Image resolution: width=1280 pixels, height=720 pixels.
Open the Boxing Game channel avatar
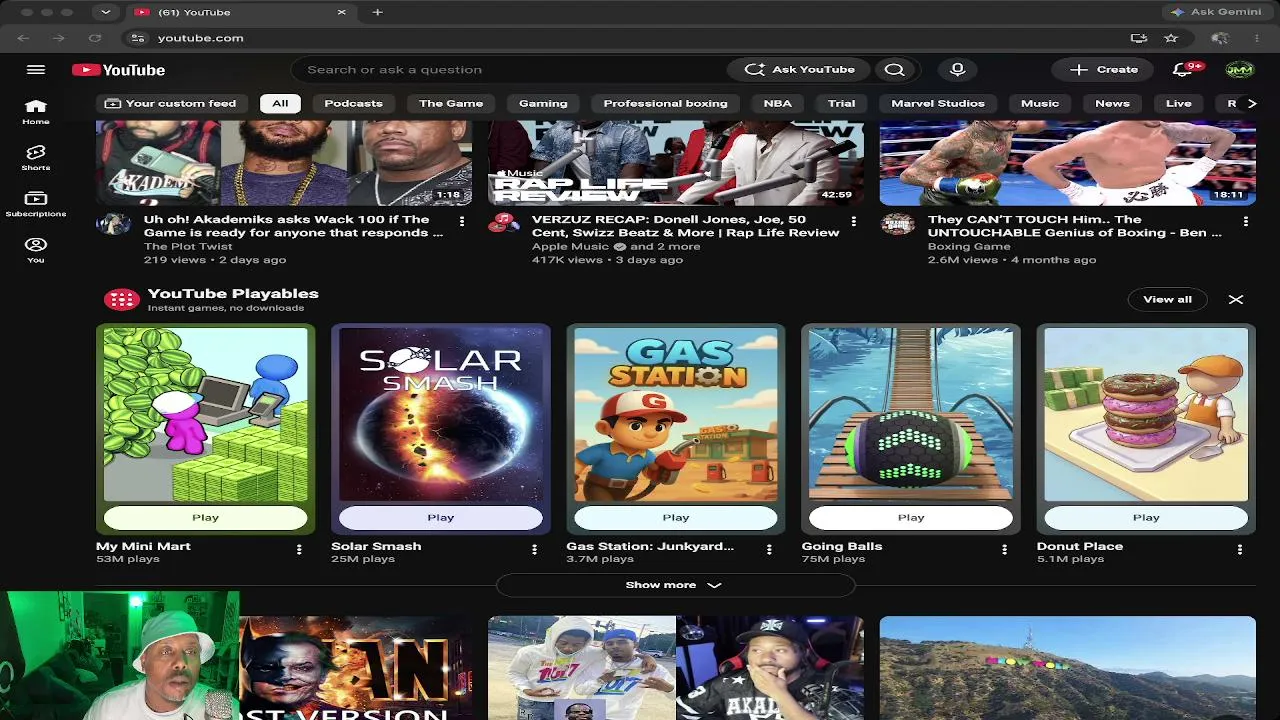[897, 224]
